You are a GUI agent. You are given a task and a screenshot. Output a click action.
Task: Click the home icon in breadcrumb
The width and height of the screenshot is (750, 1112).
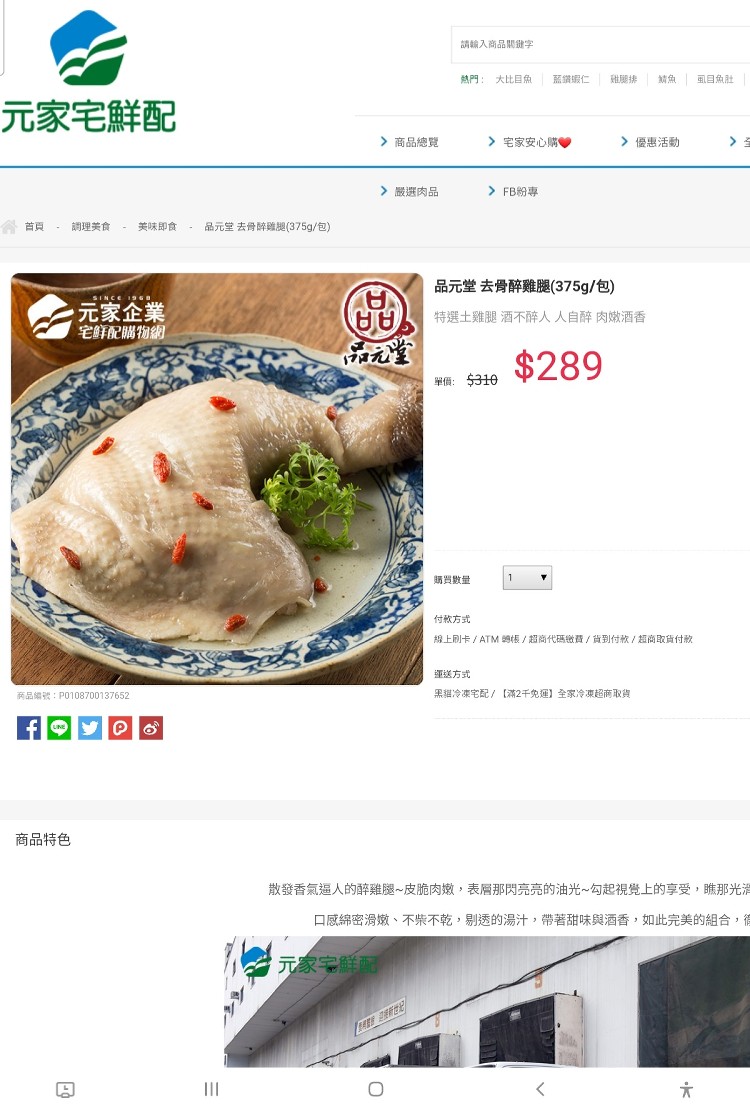[9, 227]
